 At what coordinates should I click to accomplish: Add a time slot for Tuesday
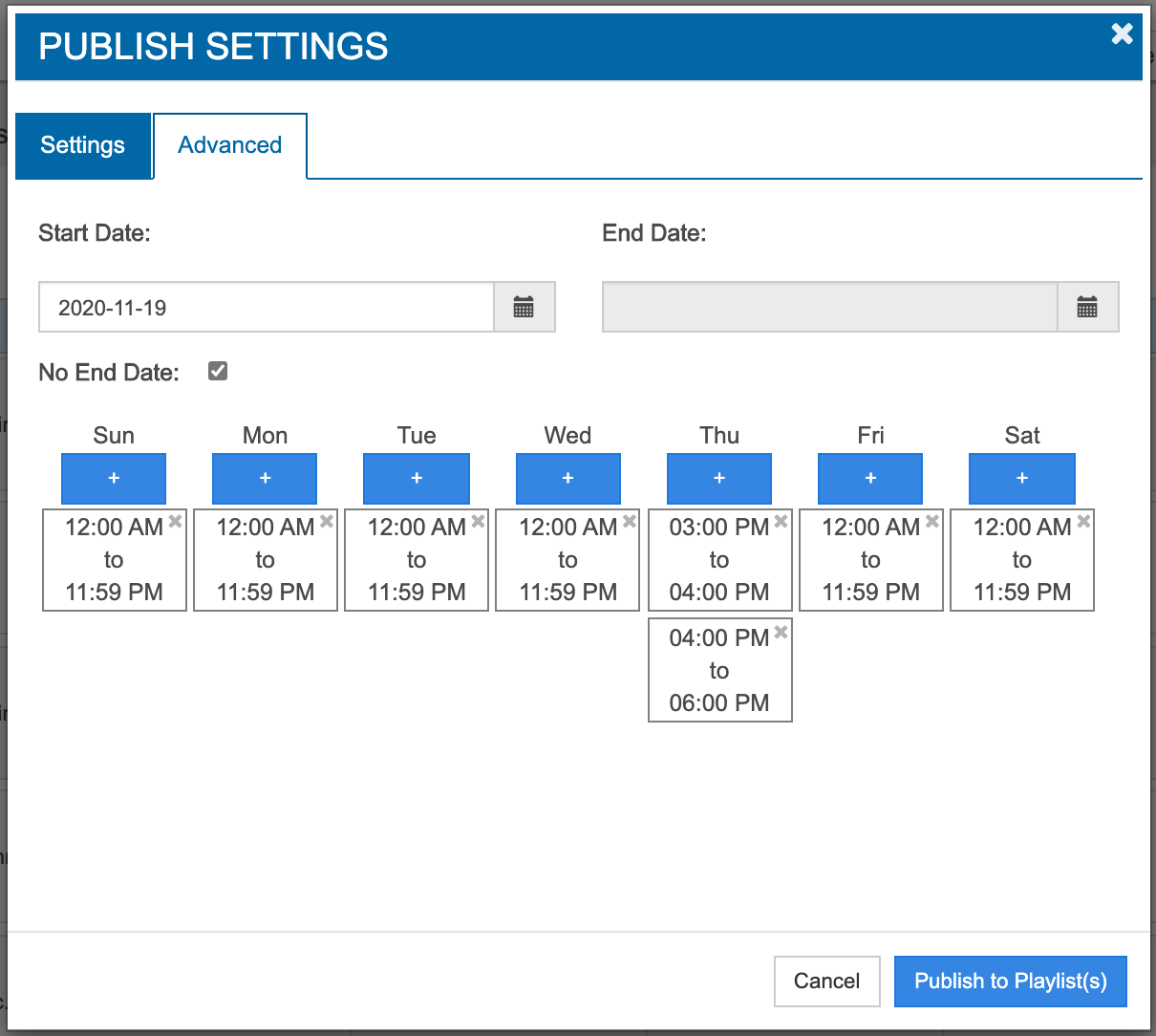click(417, 478)
